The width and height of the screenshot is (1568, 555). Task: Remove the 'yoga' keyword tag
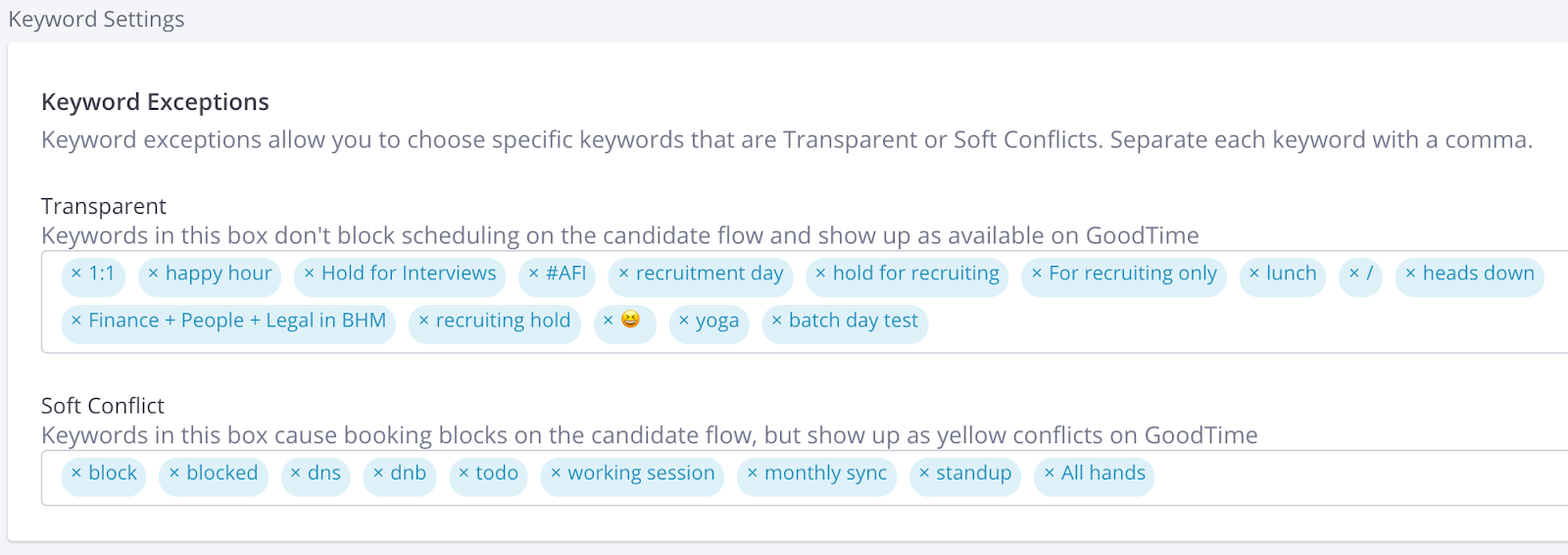tap(683, 321)
